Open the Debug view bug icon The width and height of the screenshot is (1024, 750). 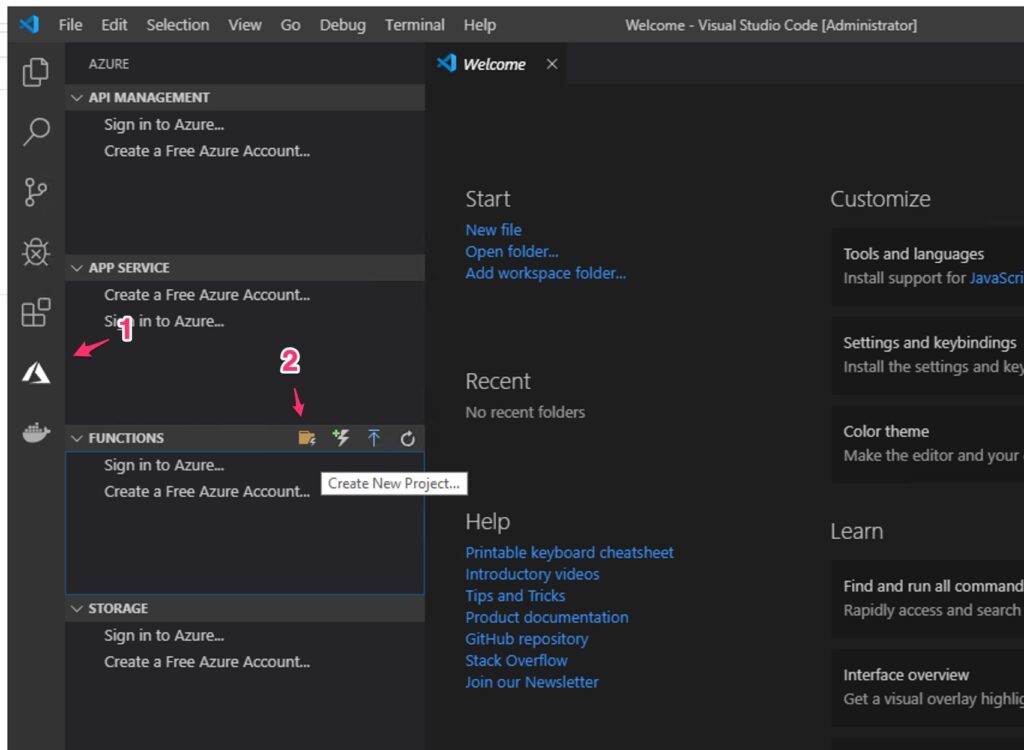[36, 253]
